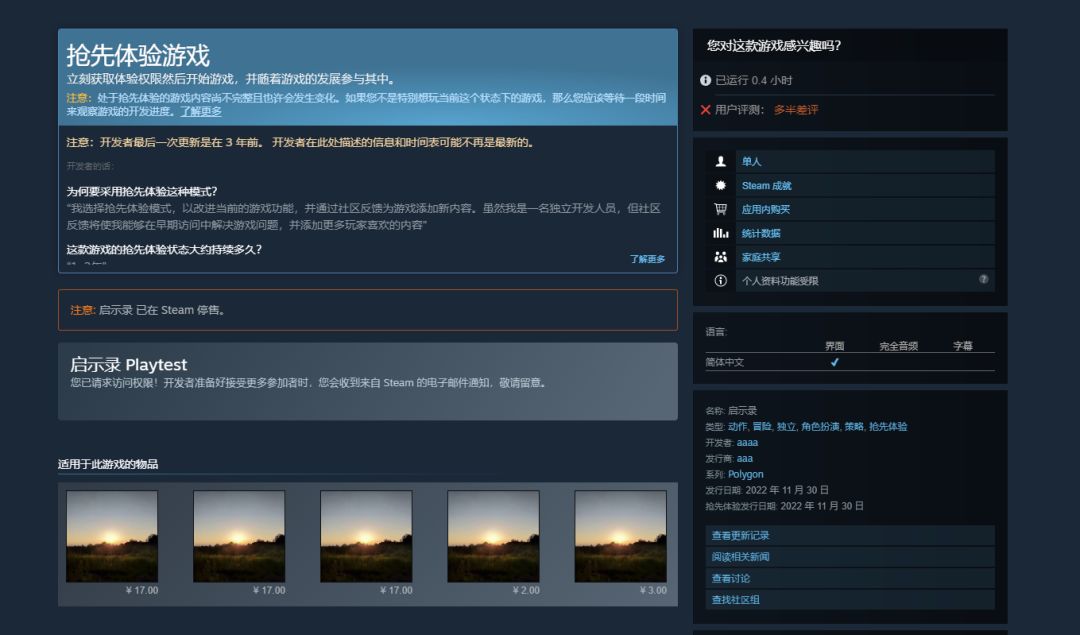The height and width of the screenshot is (635, 1080).
Task: Select the ¥ 3.00 item thumbnail
Action: (x=621, y=536)
